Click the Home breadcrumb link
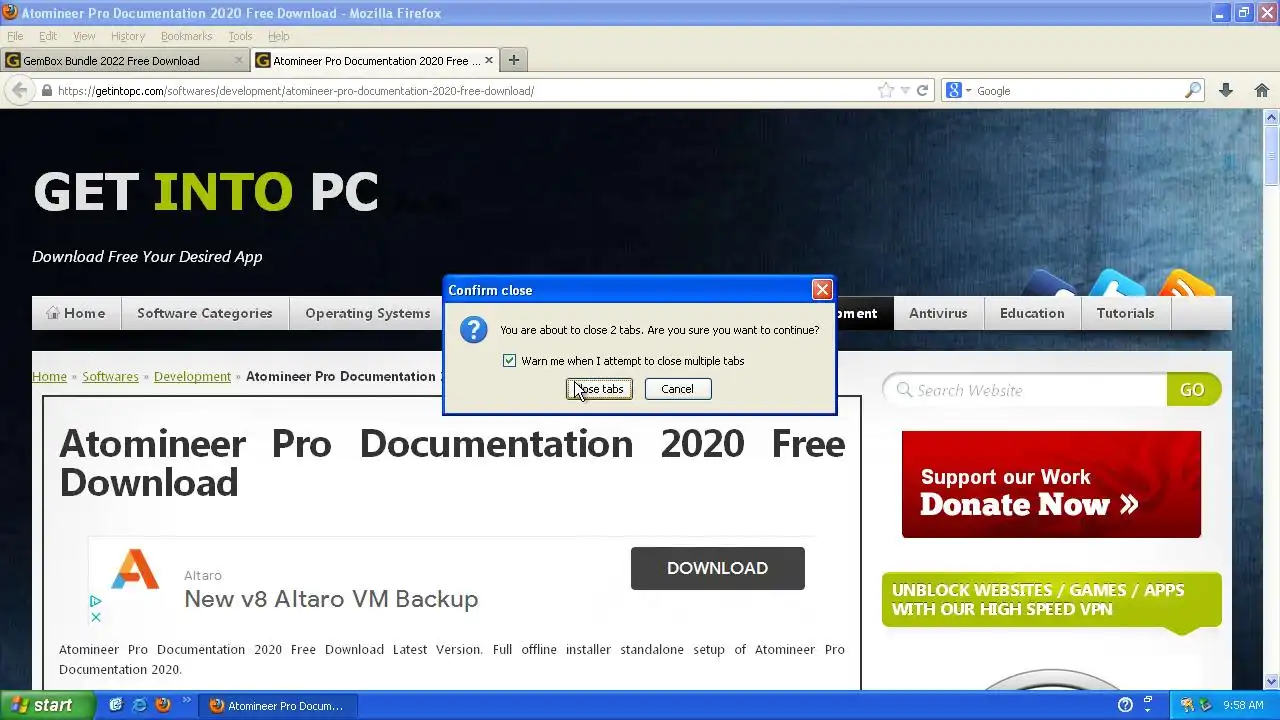Viewport: 1280px width, 720px height. point(49,376)
